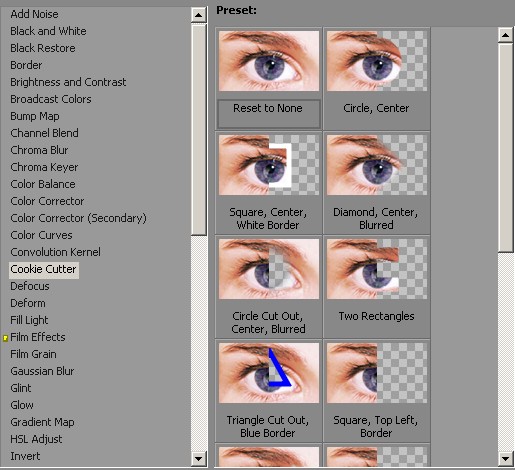This screenshot has height=470, width=515.
Task: Choose Broadcast Colors from the list
Action: coord(51,99)
